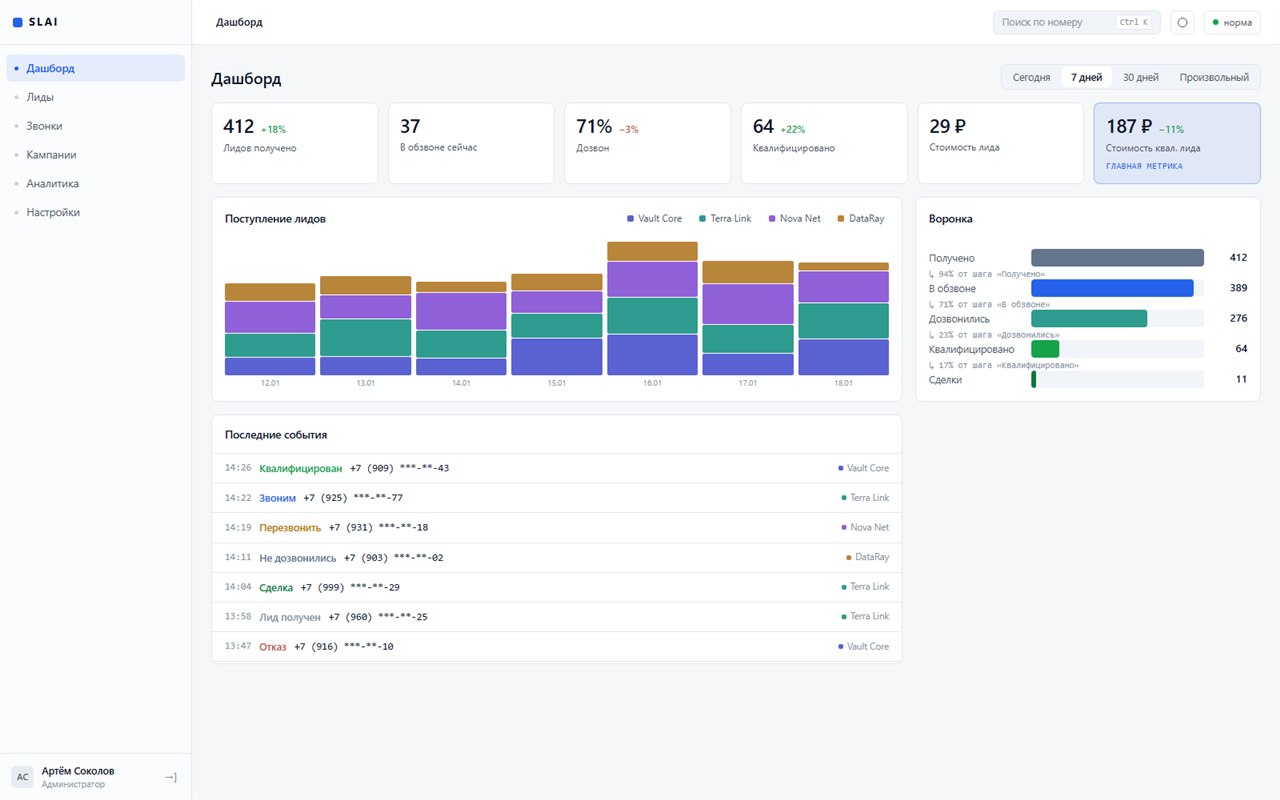The height and width of the screenshot is (800, 1280).
Task: Click the DataRay segment of the 16.01 bar
Action: click(652, 251)
